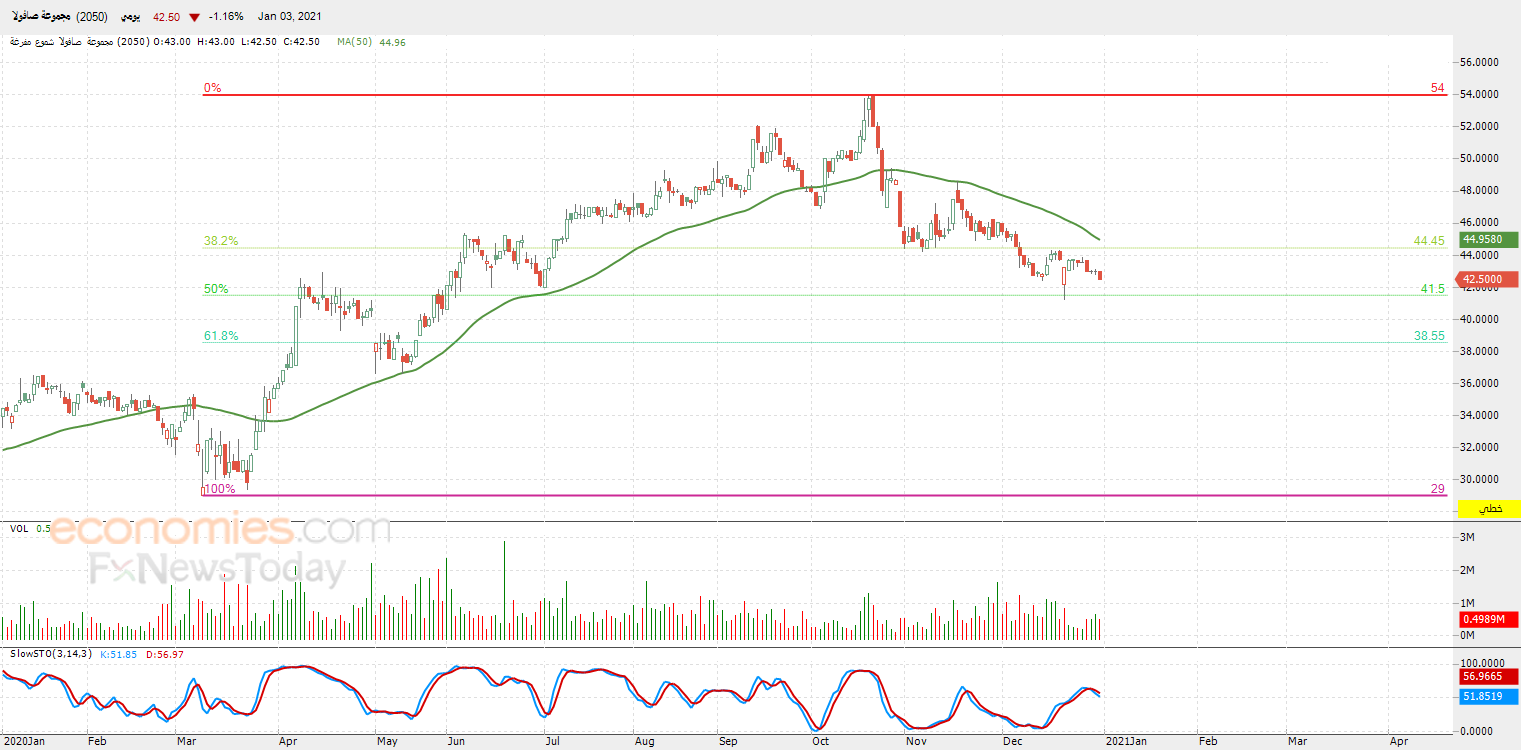This screenshot has width=1521, height=750.
Task: Select the MA(50) indicator label
Action: tap(356, 42)
